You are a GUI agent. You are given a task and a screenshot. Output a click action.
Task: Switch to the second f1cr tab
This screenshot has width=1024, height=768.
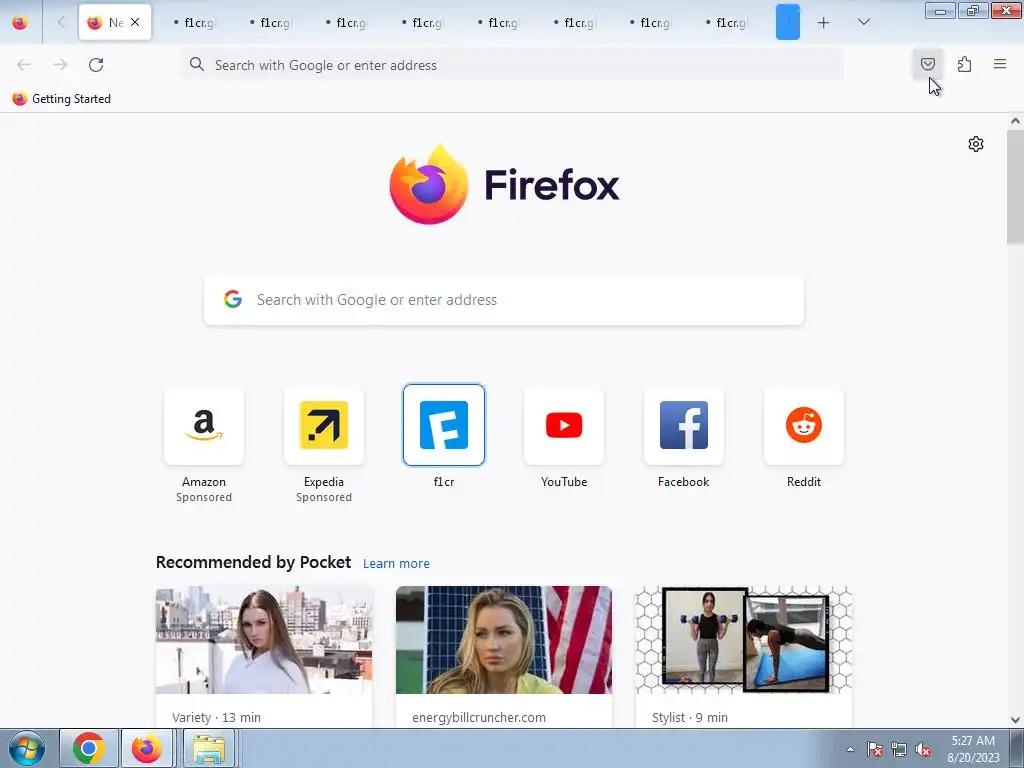270,23
